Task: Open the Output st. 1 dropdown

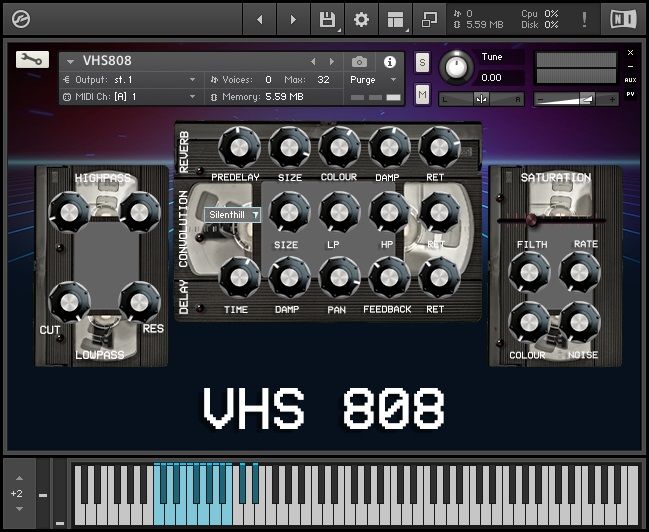Action: click(130, 79)
